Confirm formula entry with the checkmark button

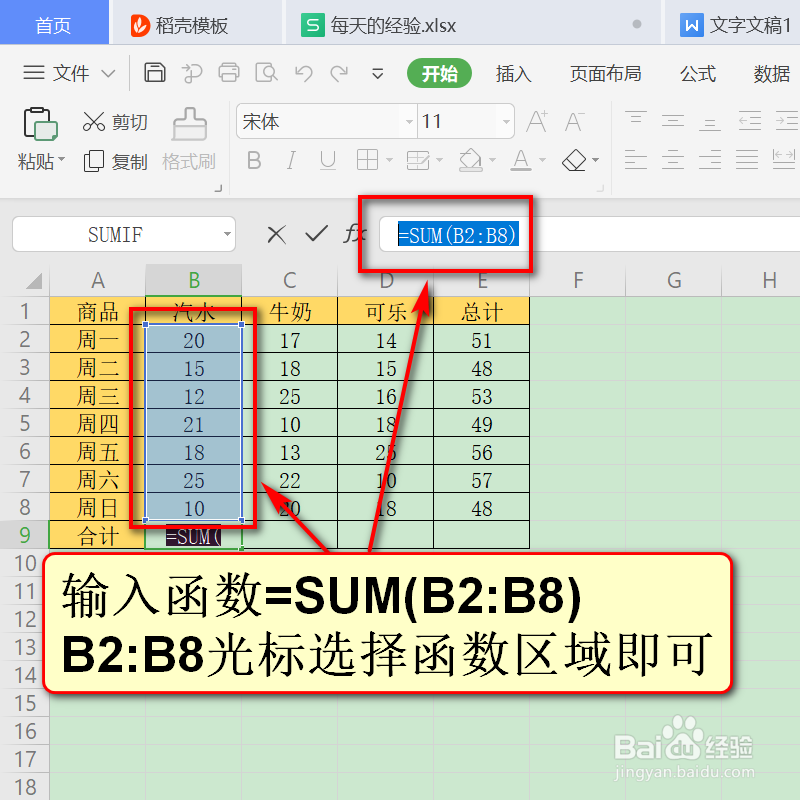click(317, 234)
